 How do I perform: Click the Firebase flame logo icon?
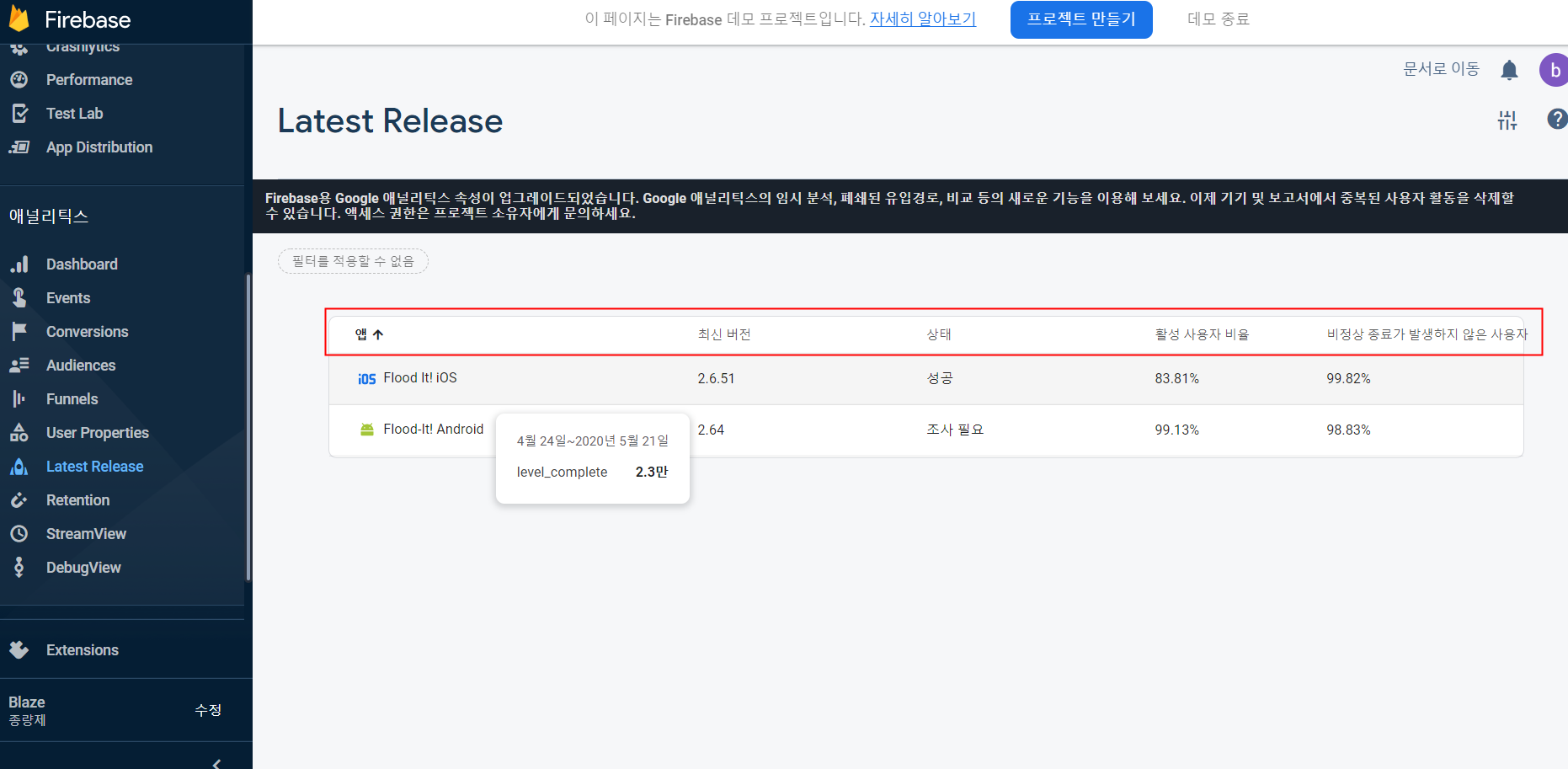point(19,19)
